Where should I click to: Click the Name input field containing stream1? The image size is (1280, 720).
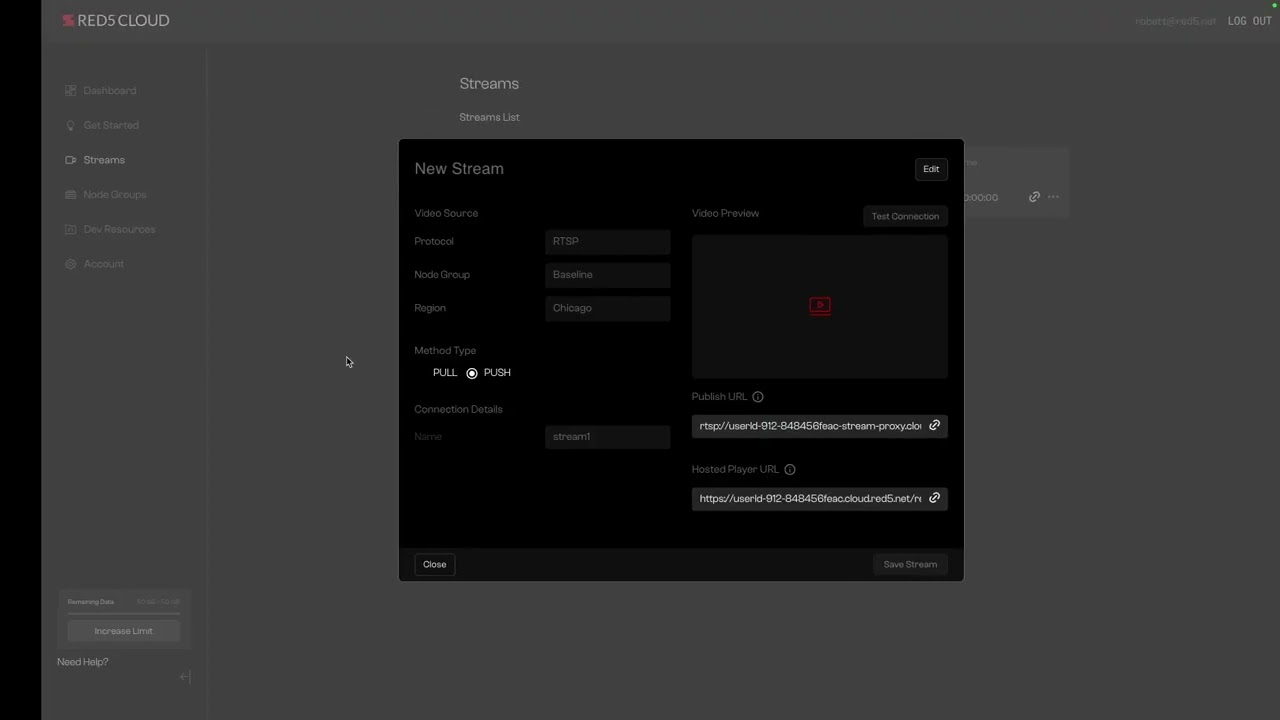click(x=608, y=437)
